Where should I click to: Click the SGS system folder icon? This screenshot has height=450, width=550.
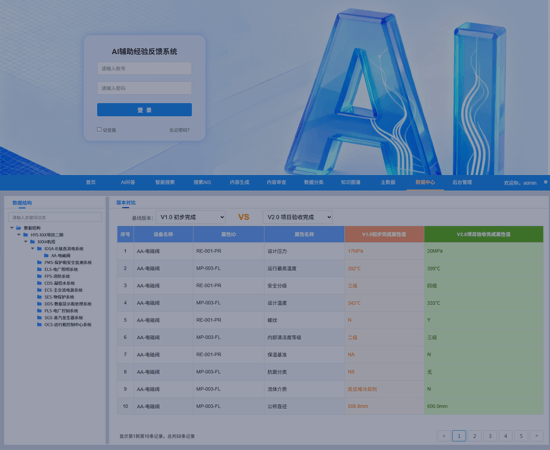(39, 318)
